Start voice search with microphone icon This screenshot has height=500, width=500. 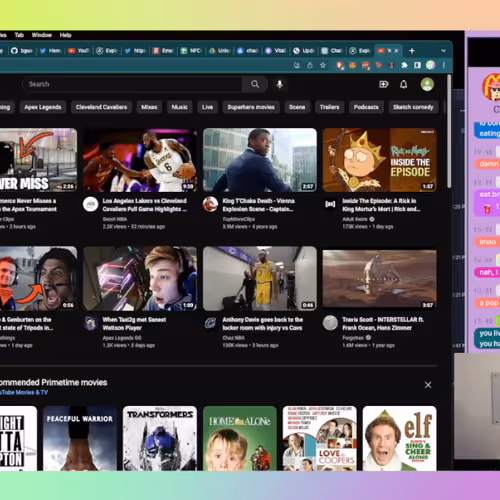(x=280, y=84)
